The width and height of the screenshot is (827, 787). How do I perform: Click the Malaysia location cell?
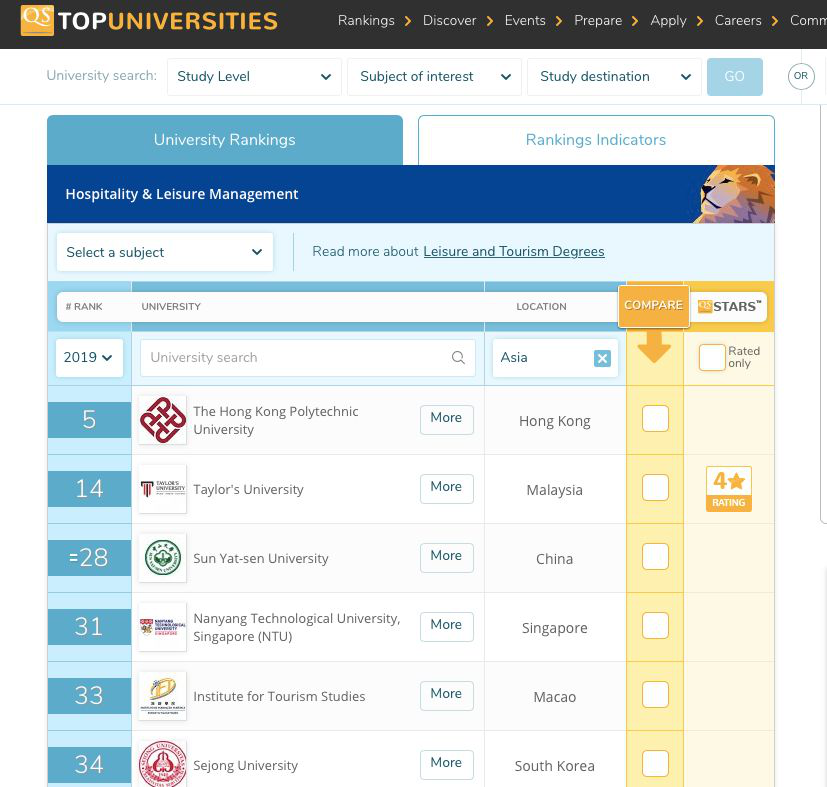[x=554, y=490]
